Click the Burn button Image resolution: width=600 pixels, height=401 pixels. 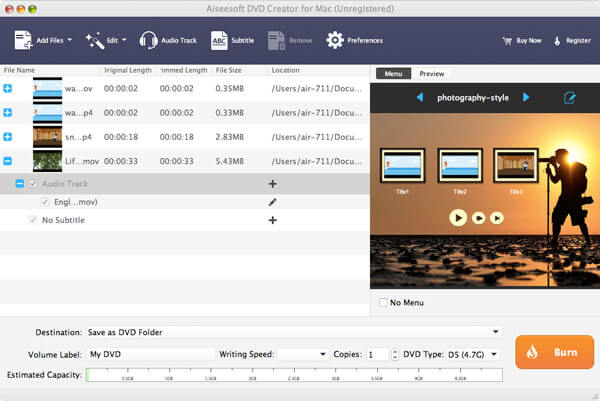tap(554, 352)
